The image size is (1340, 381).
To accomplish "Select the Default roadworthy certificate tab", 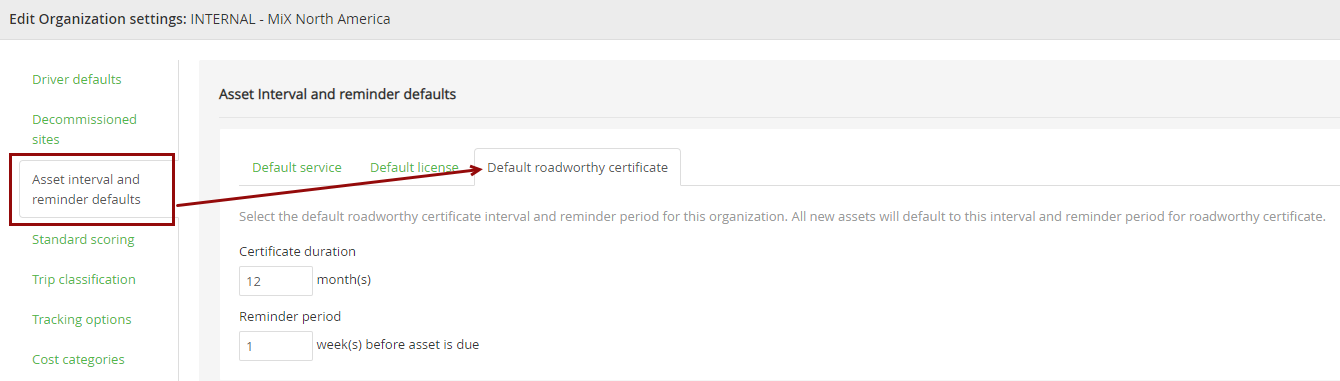I will pos(578,168).
